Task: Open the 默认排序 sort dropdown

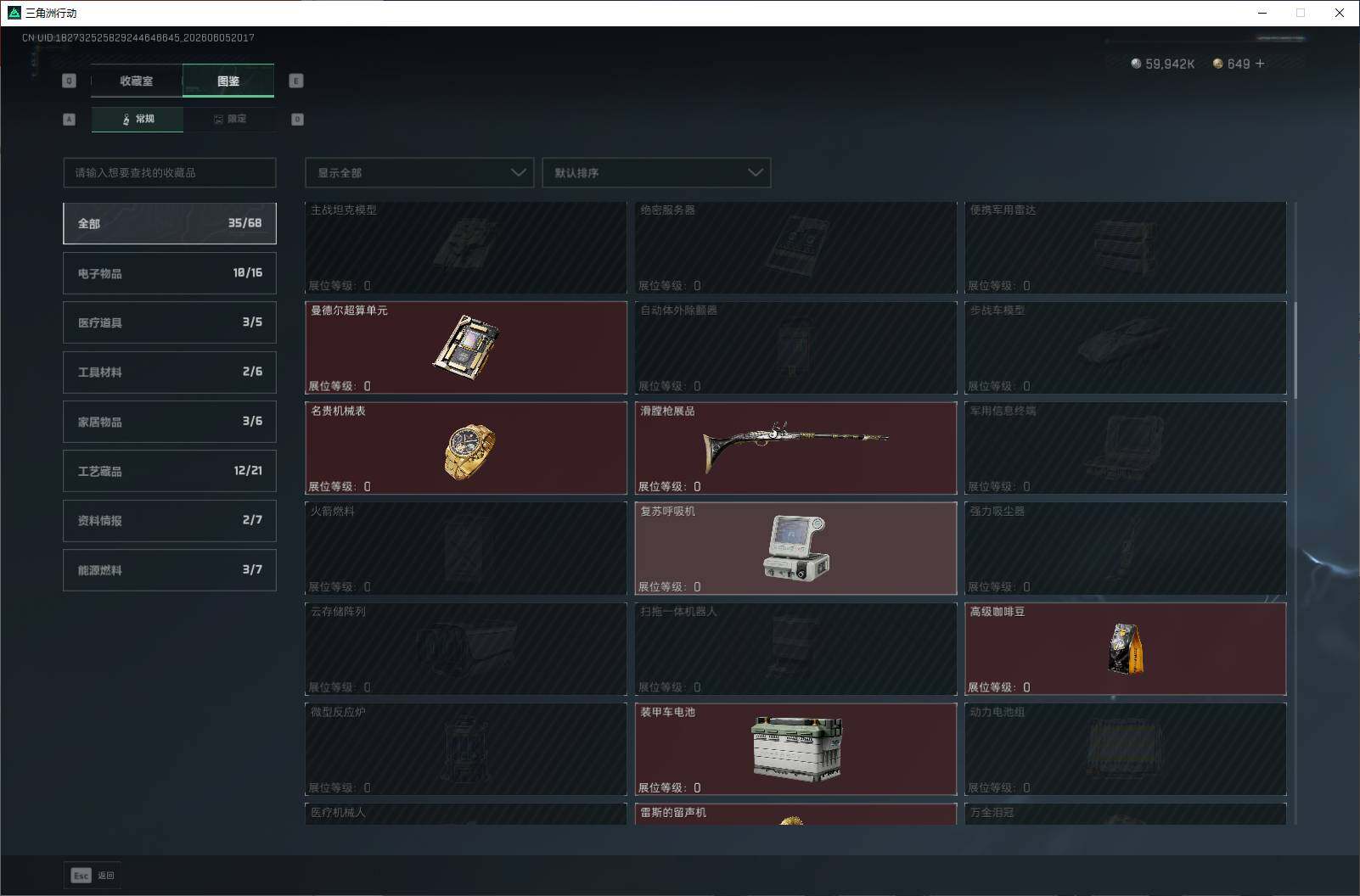Action: click(656, 172)
